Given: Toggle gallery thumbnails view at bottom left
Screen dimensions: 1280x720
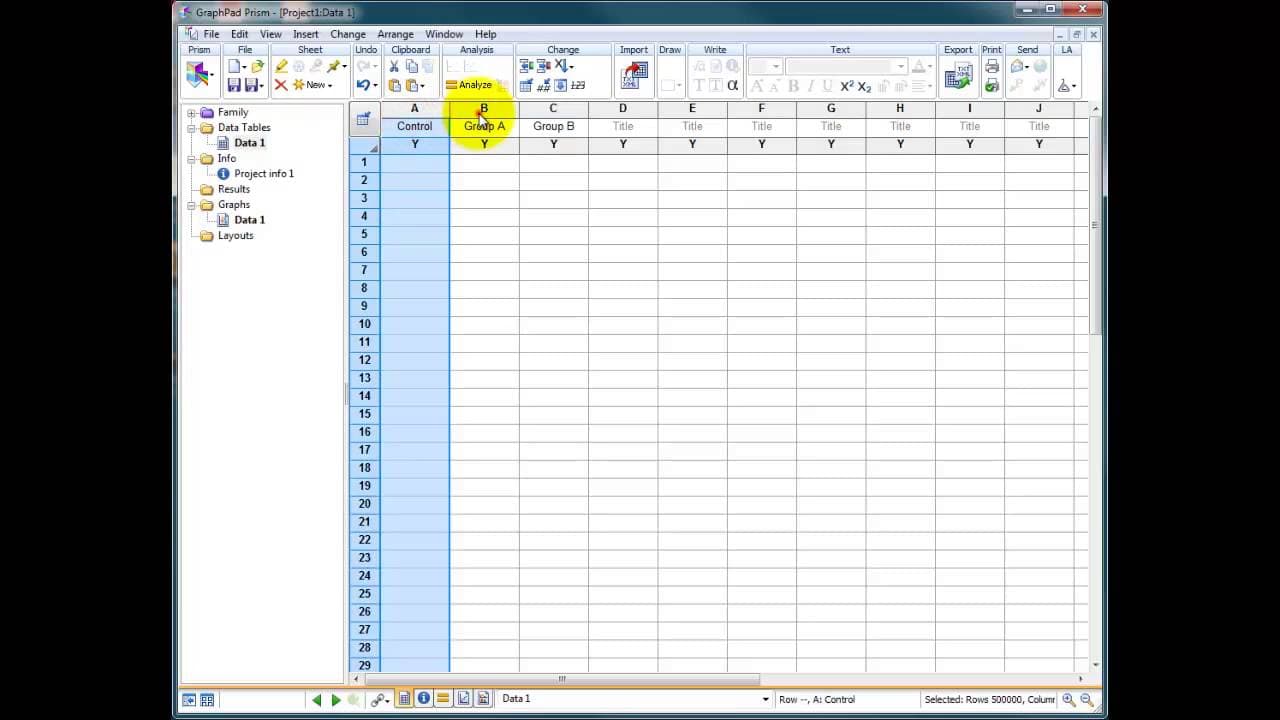Looking at the screenshot, I should click(x=207, y=700).
